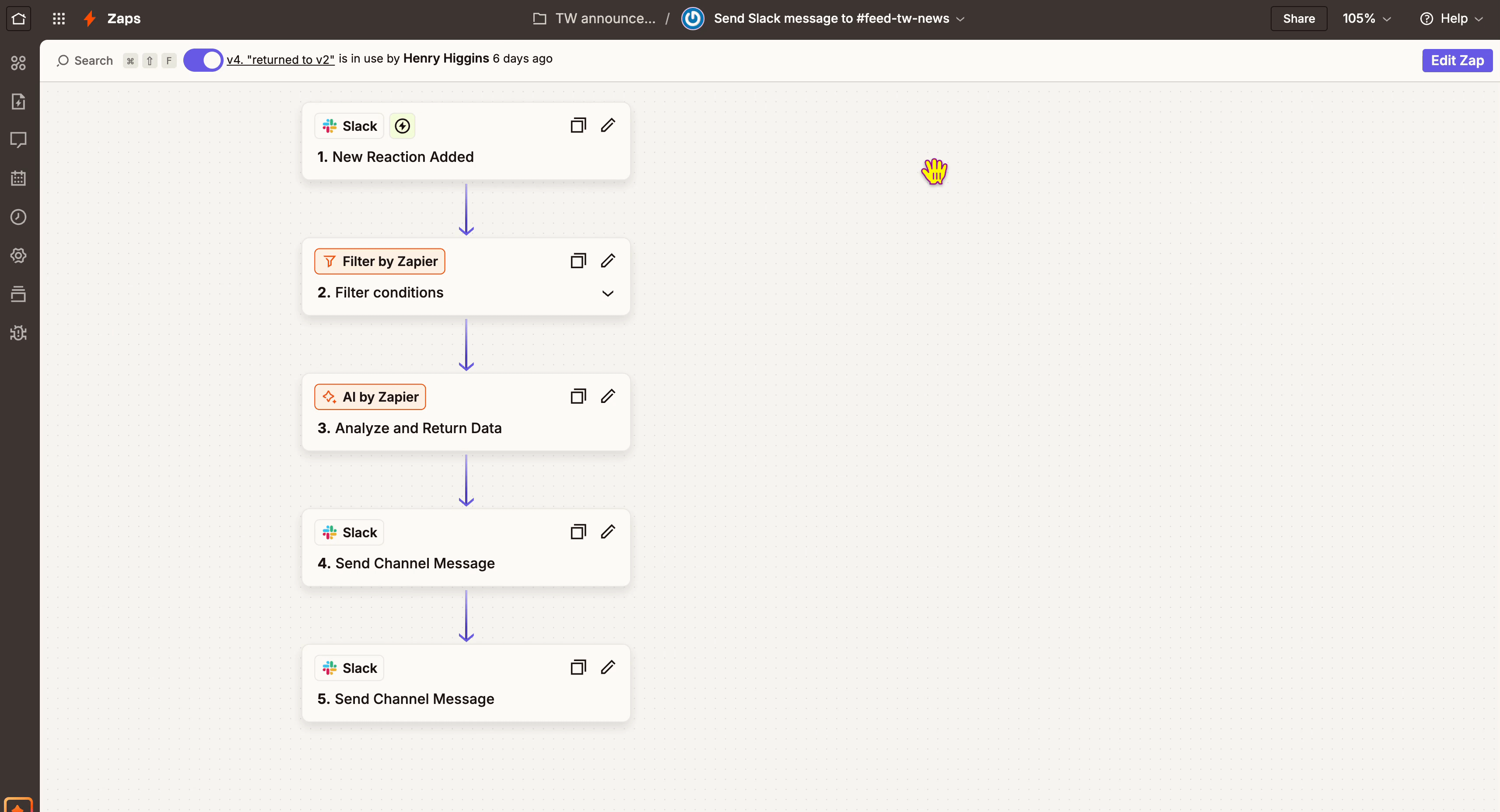The height and width of the screenshot is (812, 1500).
Task: Click the Zaps menu label
Action: point(123,19)
